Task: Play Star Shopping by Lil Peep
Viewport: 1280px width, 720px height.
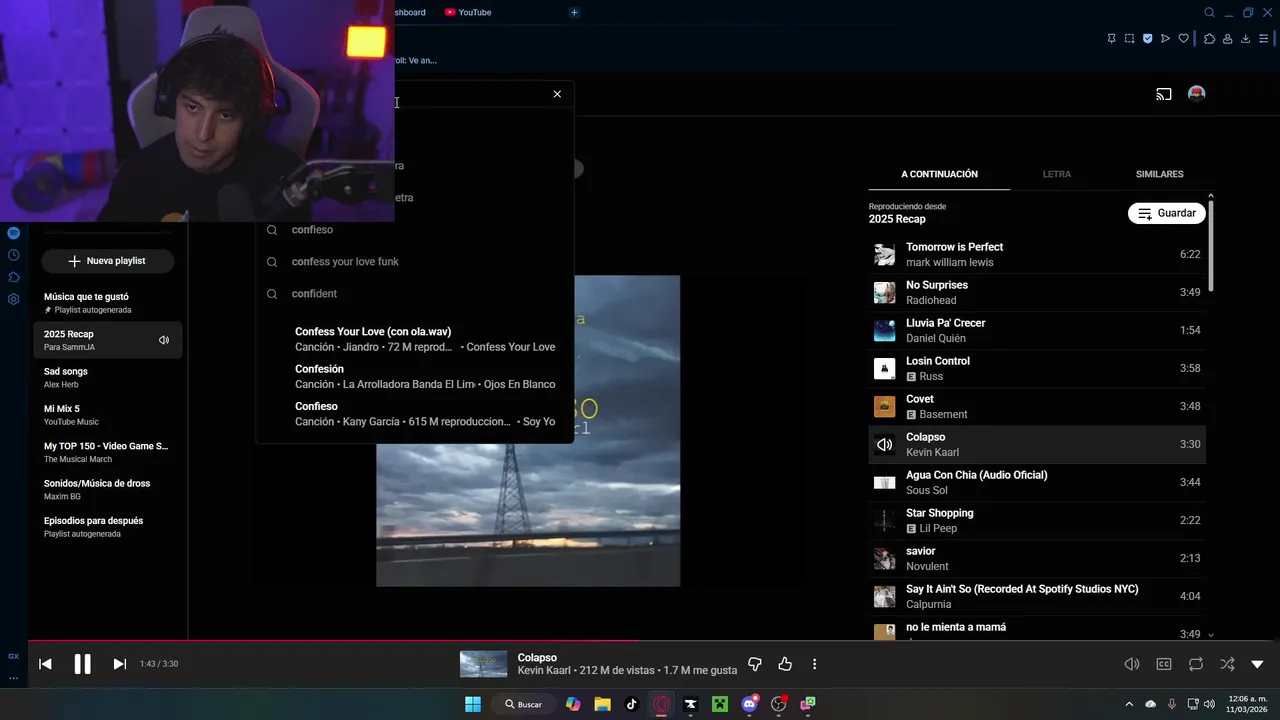Action: click(1037, 520)
